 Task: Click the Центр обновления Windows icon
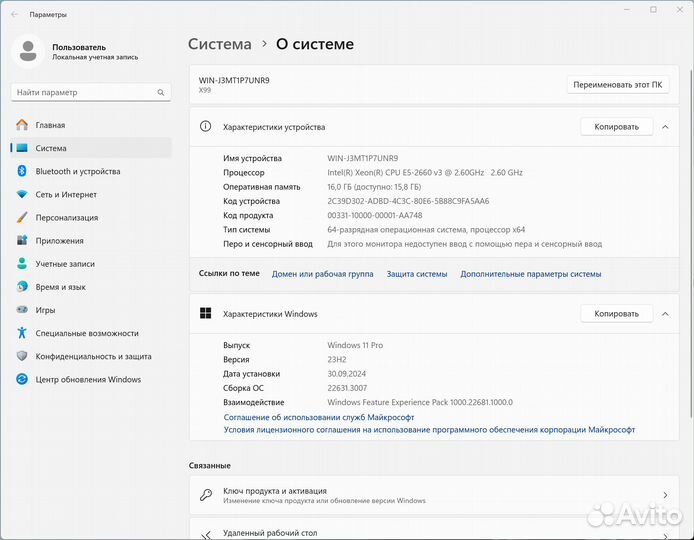click(21, 379)
